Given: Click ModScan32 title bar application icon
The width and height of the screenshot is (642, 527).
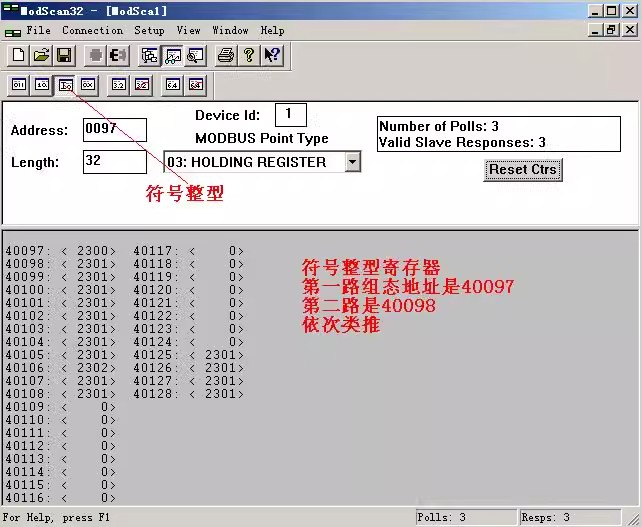Looking at the screenshot, I should [10, 10].
